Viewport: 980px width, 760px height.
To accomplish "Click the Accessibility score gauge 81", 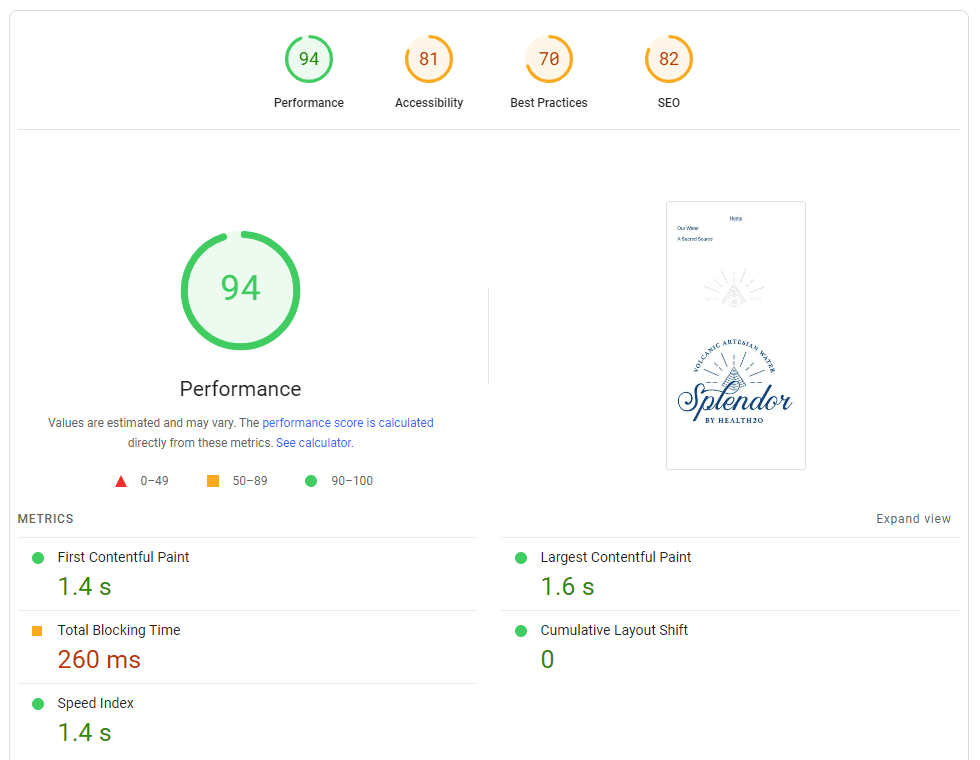I will [429, 59].
